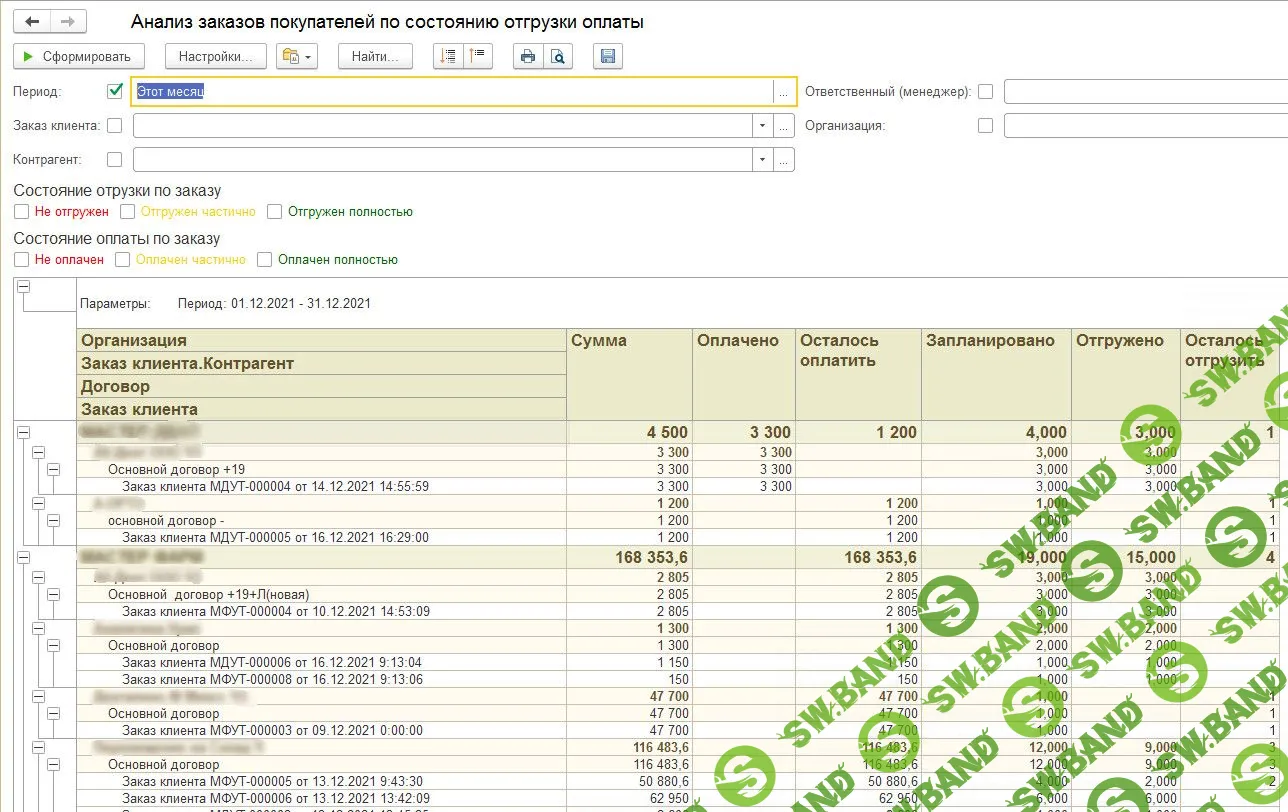Open order МФУТ-000008 от 16.12.2021 row
This screenshot has height=812, width=1288.
tap(272, 679)
